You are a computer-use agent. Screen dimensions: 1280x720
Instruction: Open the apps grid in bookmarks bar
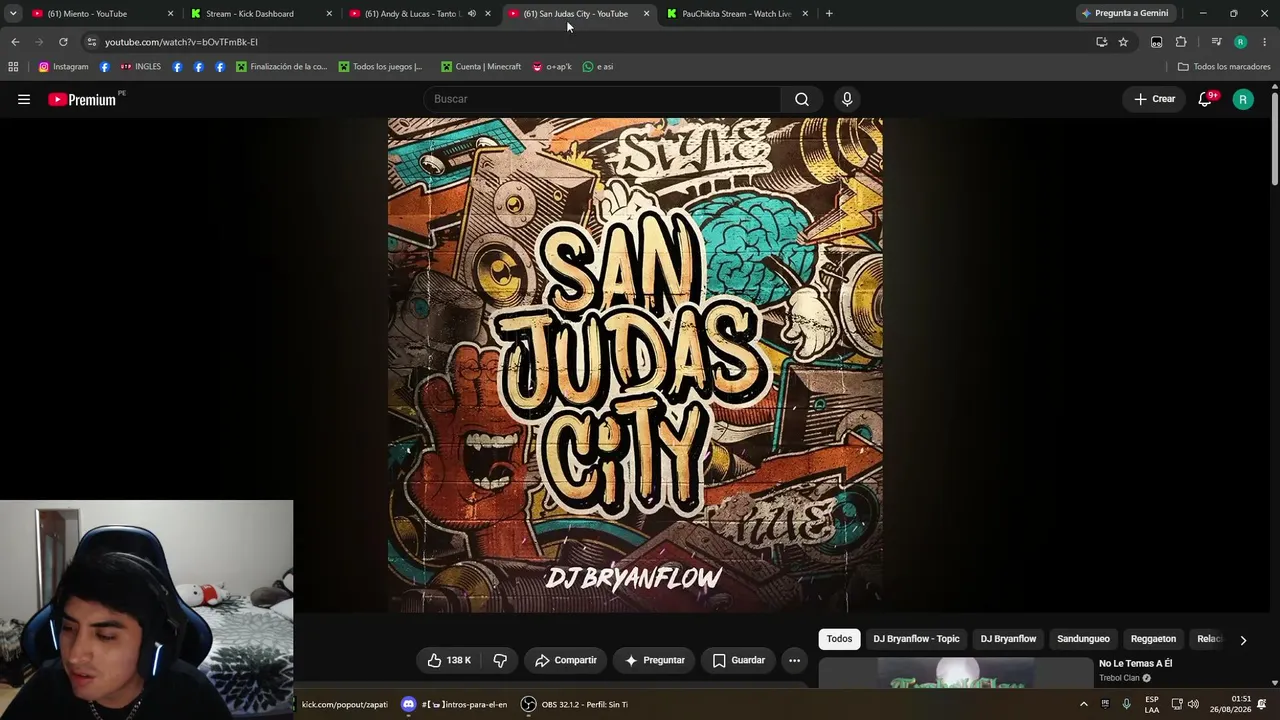(x=13, y=67)
